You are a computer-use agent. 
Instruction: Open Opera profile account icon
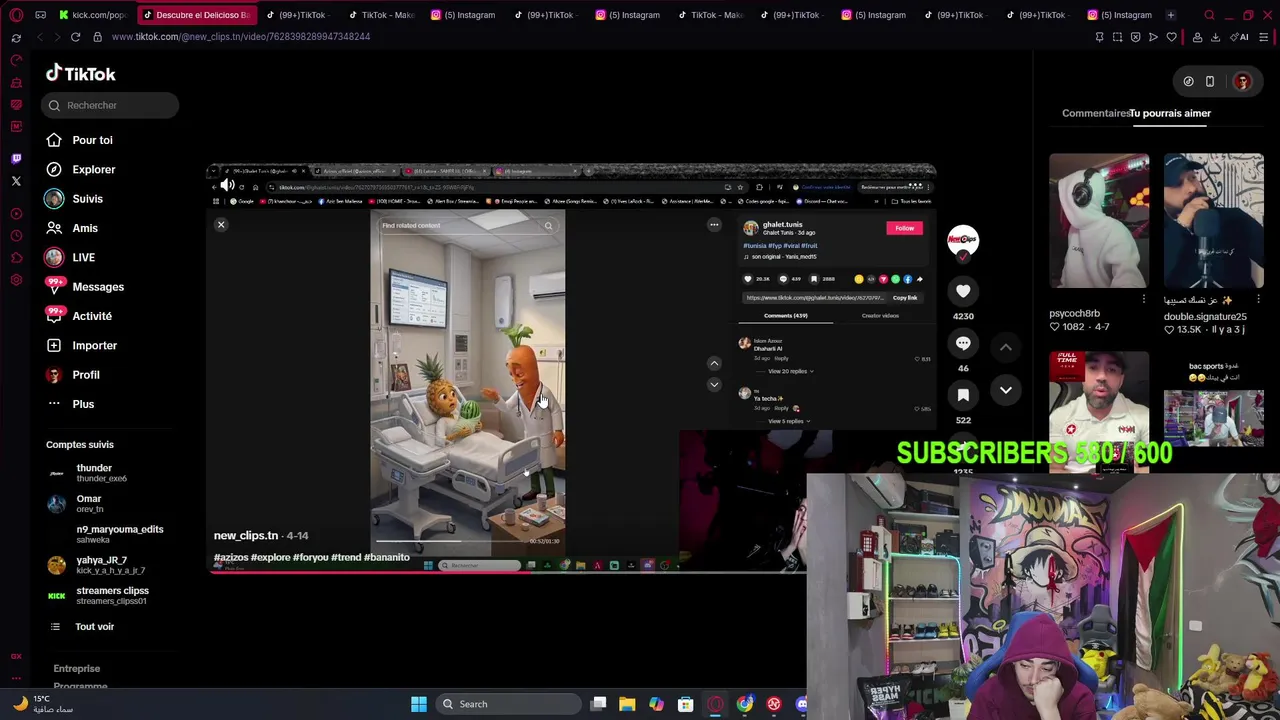point(1197,37)
